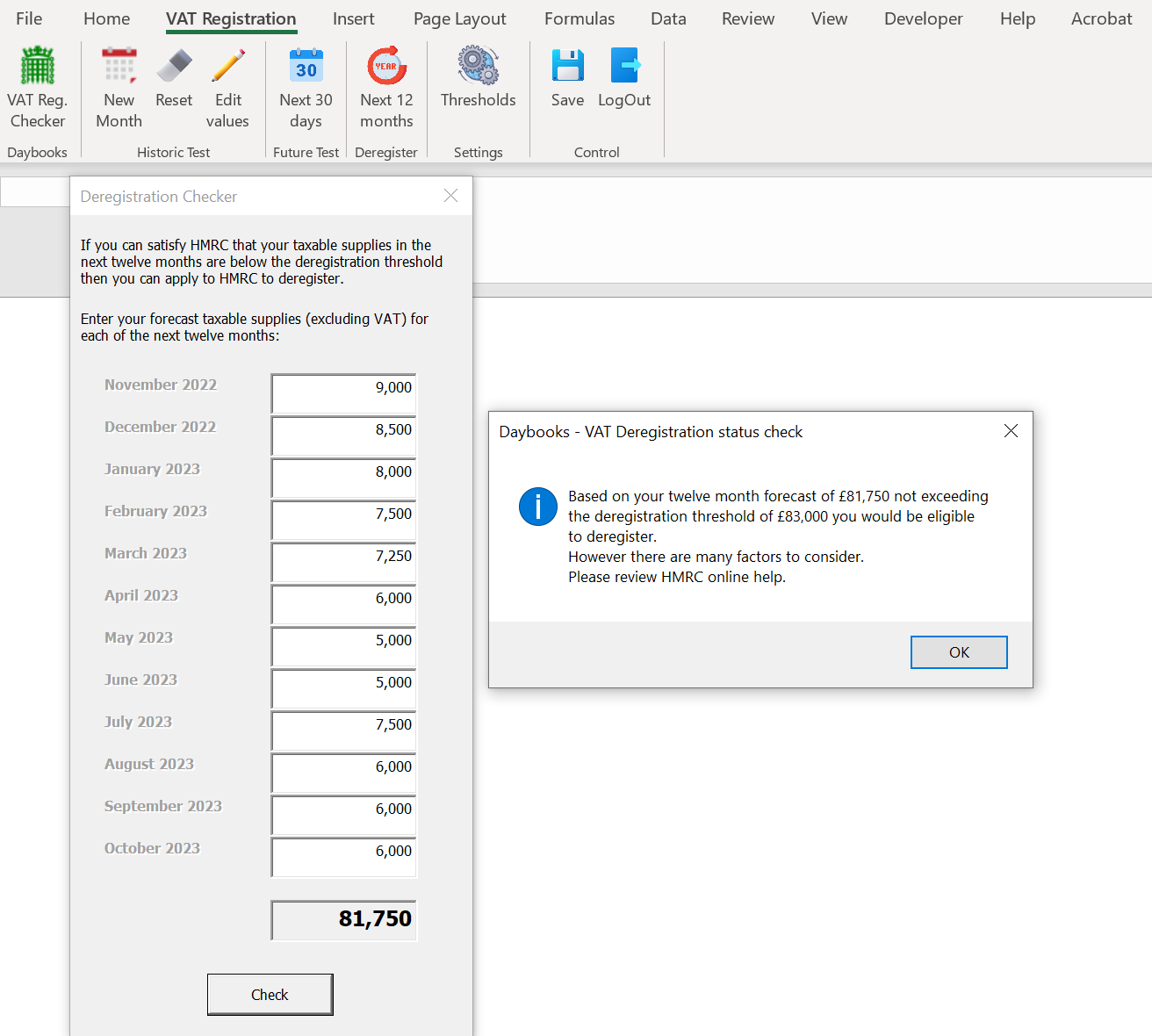Open the Data tab
This screenshot has height=1036, width=1152.
point(668,18)
